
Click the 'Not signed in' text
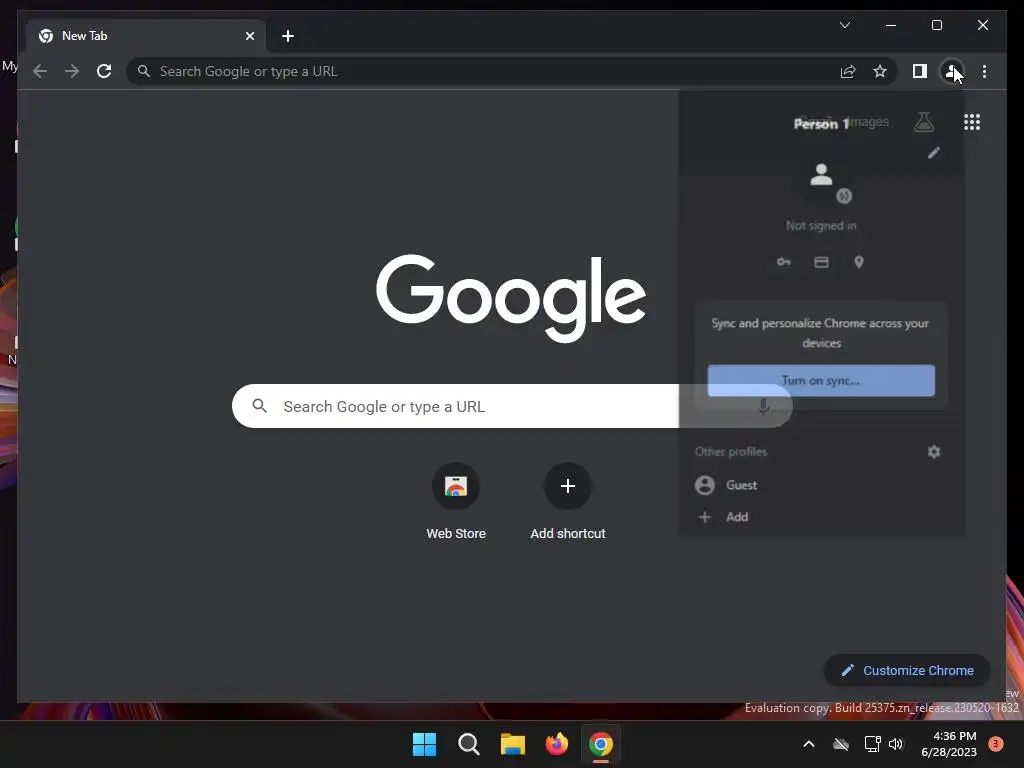click(x=821, y=225)
